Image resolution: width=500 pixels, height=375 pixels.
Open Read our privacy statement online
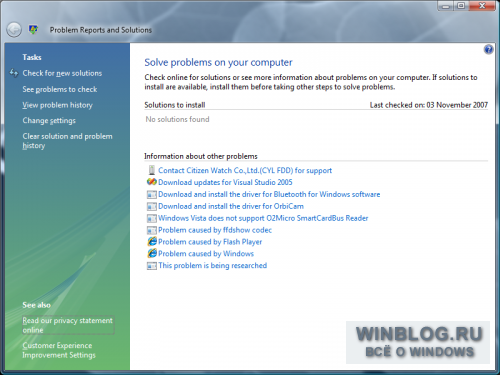click(x=68, y=325)
